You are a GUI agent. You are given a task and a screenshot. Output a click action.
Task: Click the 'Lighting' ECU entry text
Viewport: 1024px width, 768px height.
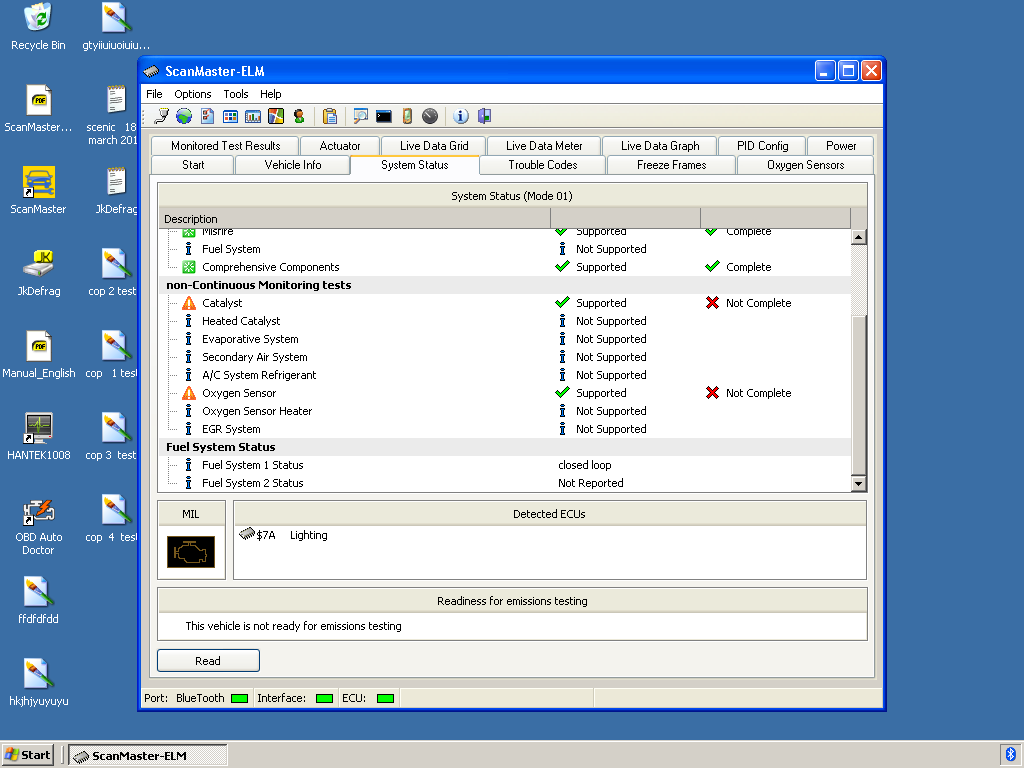coord(308,535)
